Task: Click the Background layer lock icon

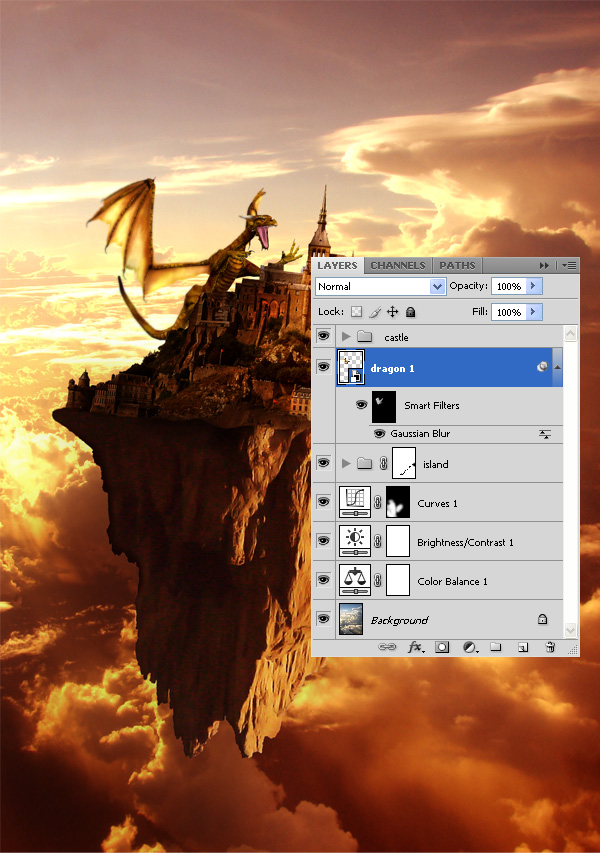Action: coord(542,619)
